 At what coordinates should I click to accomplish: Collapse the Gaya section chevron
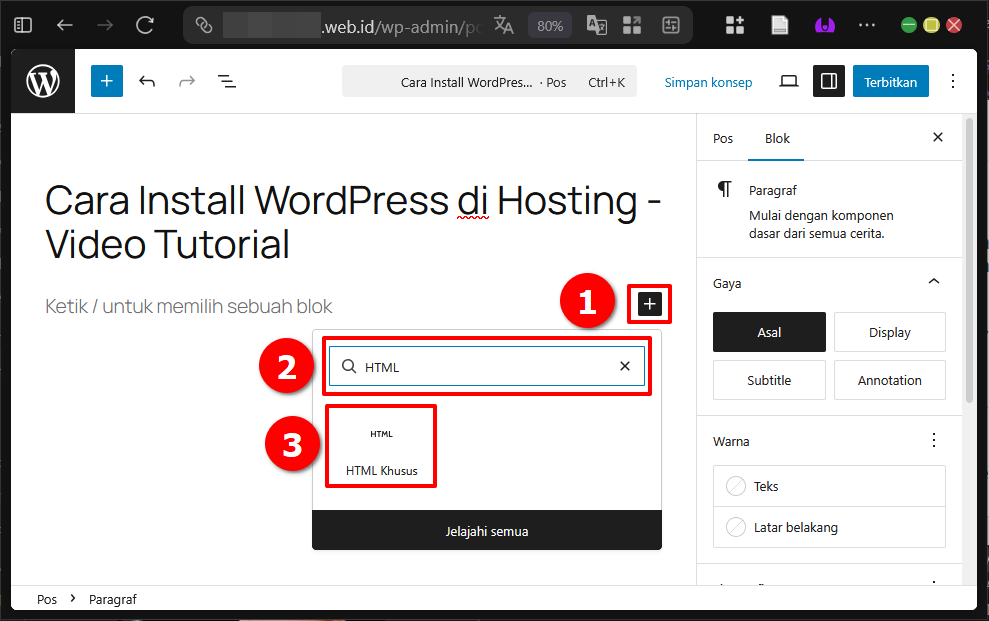click(x=934, y=281)
